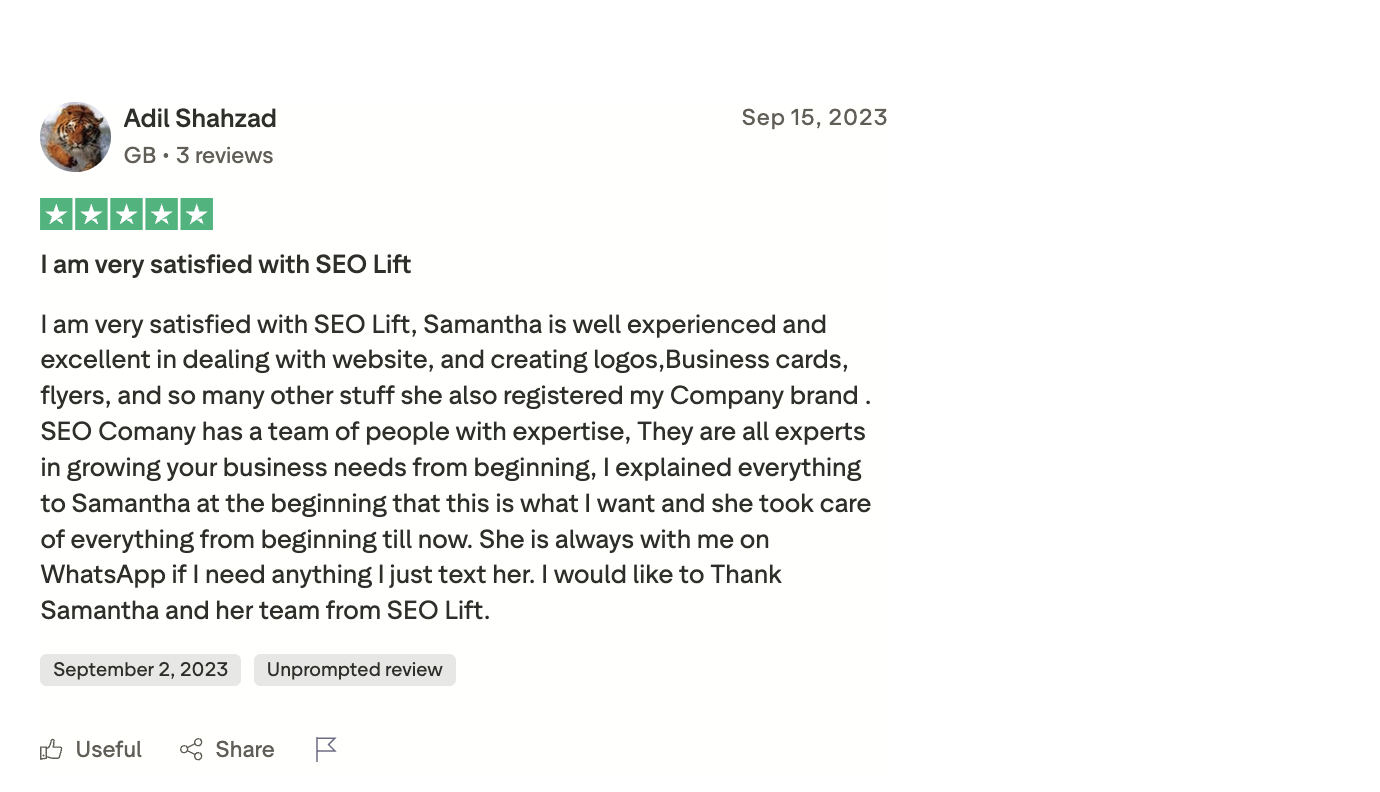
Task: Open Adil Shahzad's reviewer profile name
Action: coord(200,118)
